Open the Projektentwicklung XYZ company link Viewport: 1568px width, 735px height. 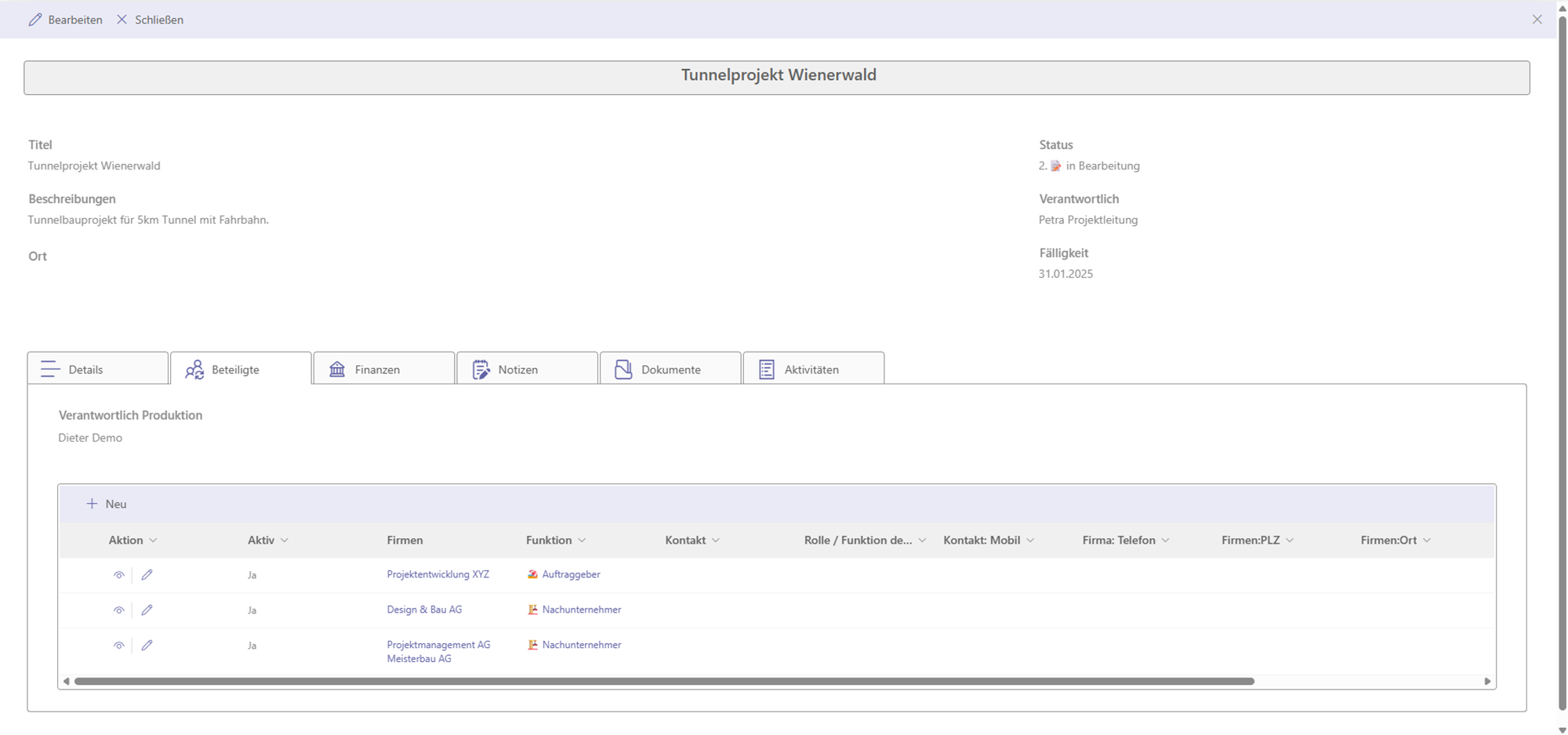[437, 574]
